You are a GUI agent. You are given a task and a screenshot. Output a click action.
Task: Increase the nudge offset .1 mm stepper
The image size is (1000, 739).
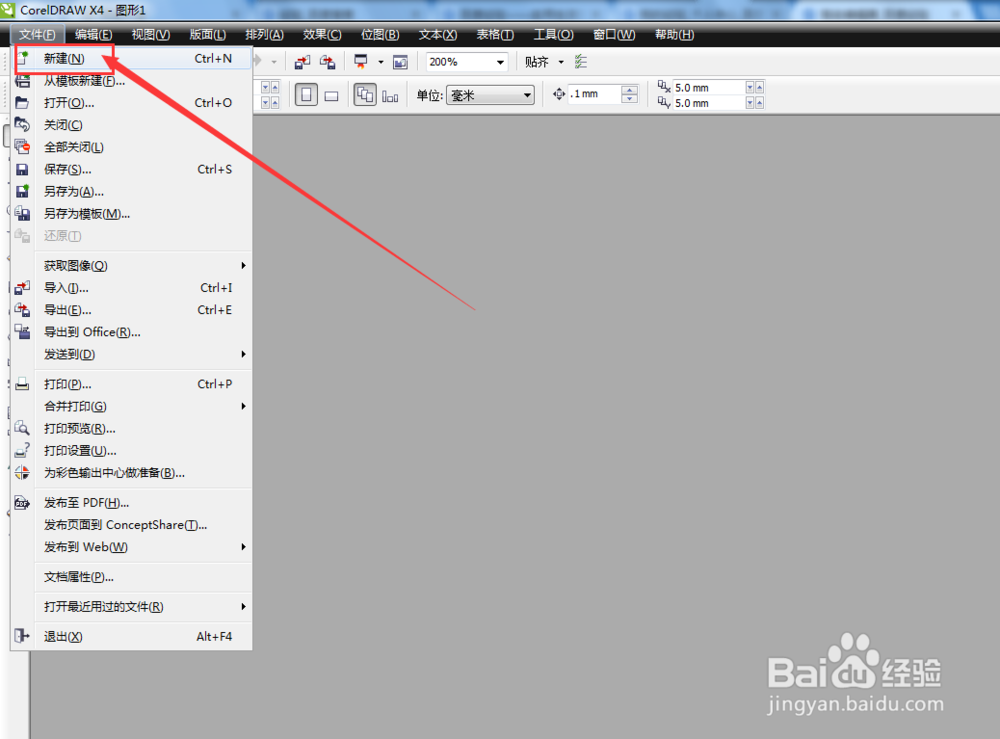coord(629,90)
